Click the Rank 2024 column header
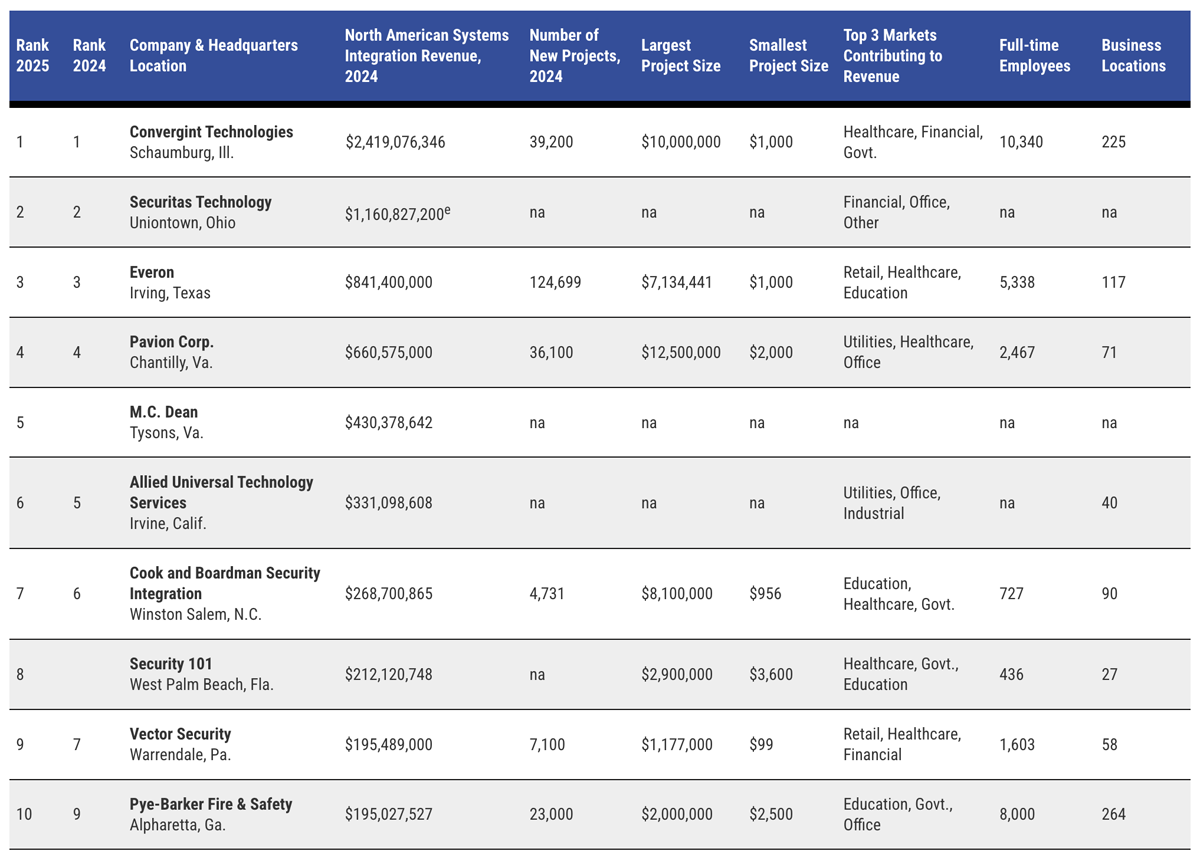1200x863 pixels. pos(89,55)
